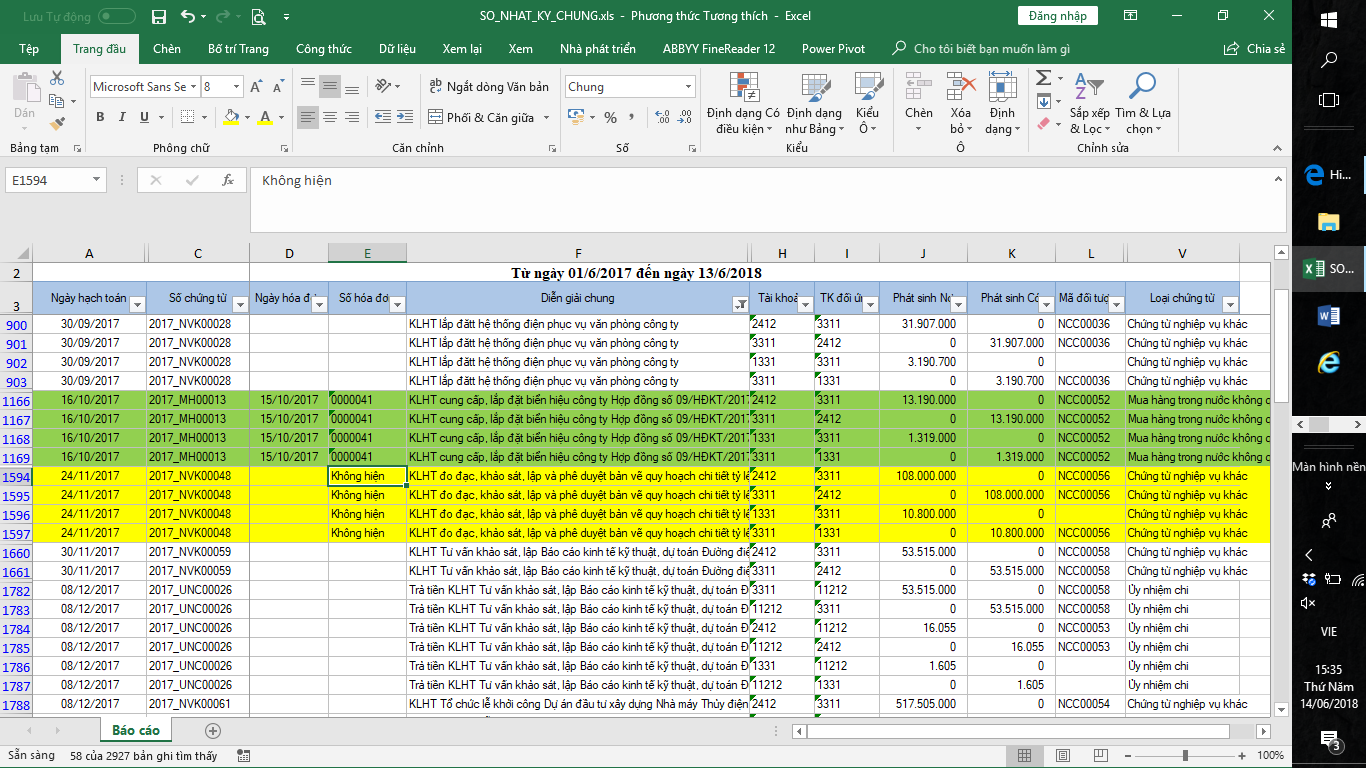Open filter dropdown for Diễn giải chung column

point(741,305)
